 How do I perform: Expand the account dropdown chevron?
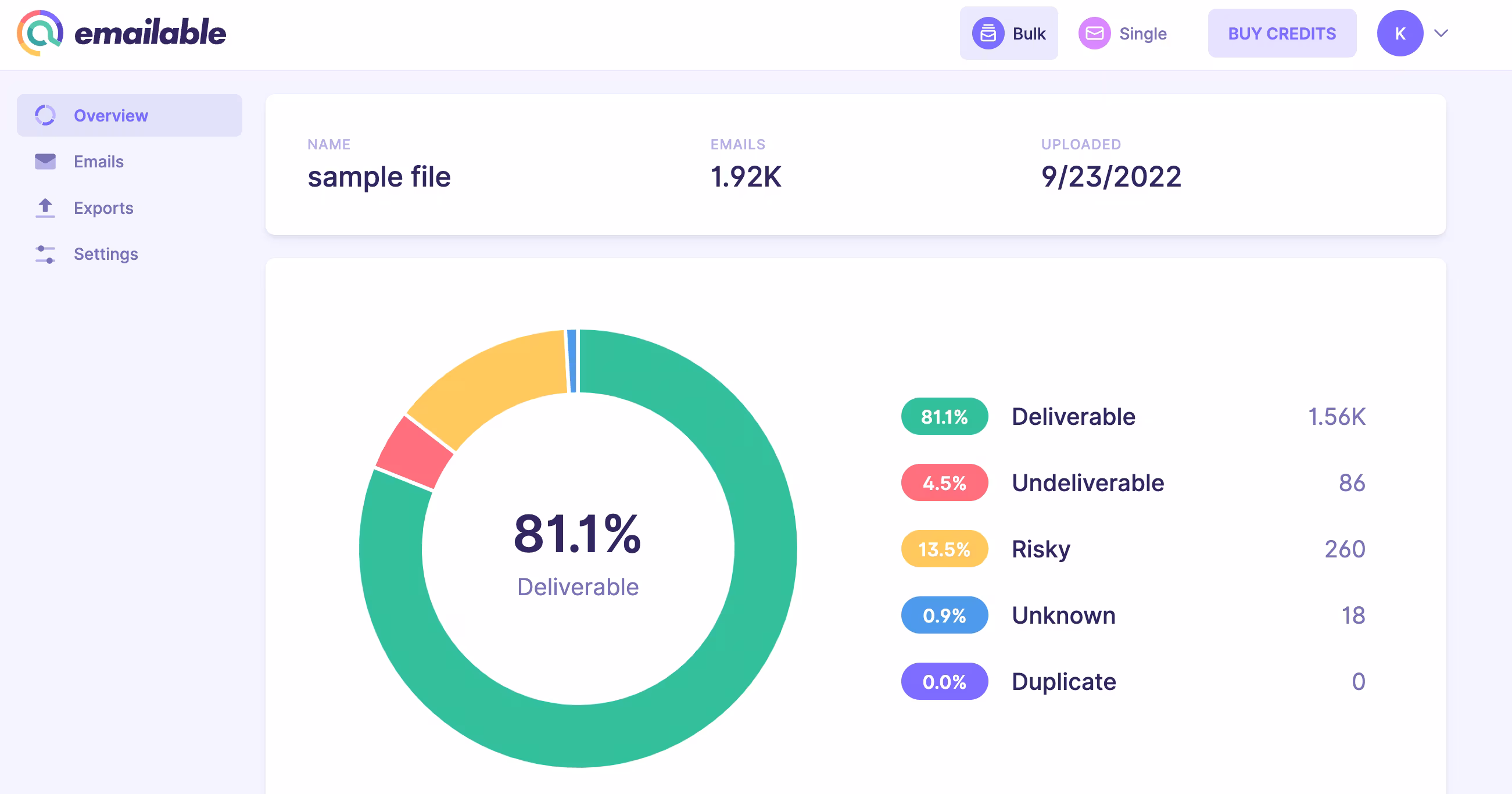tap(1441, 34)
